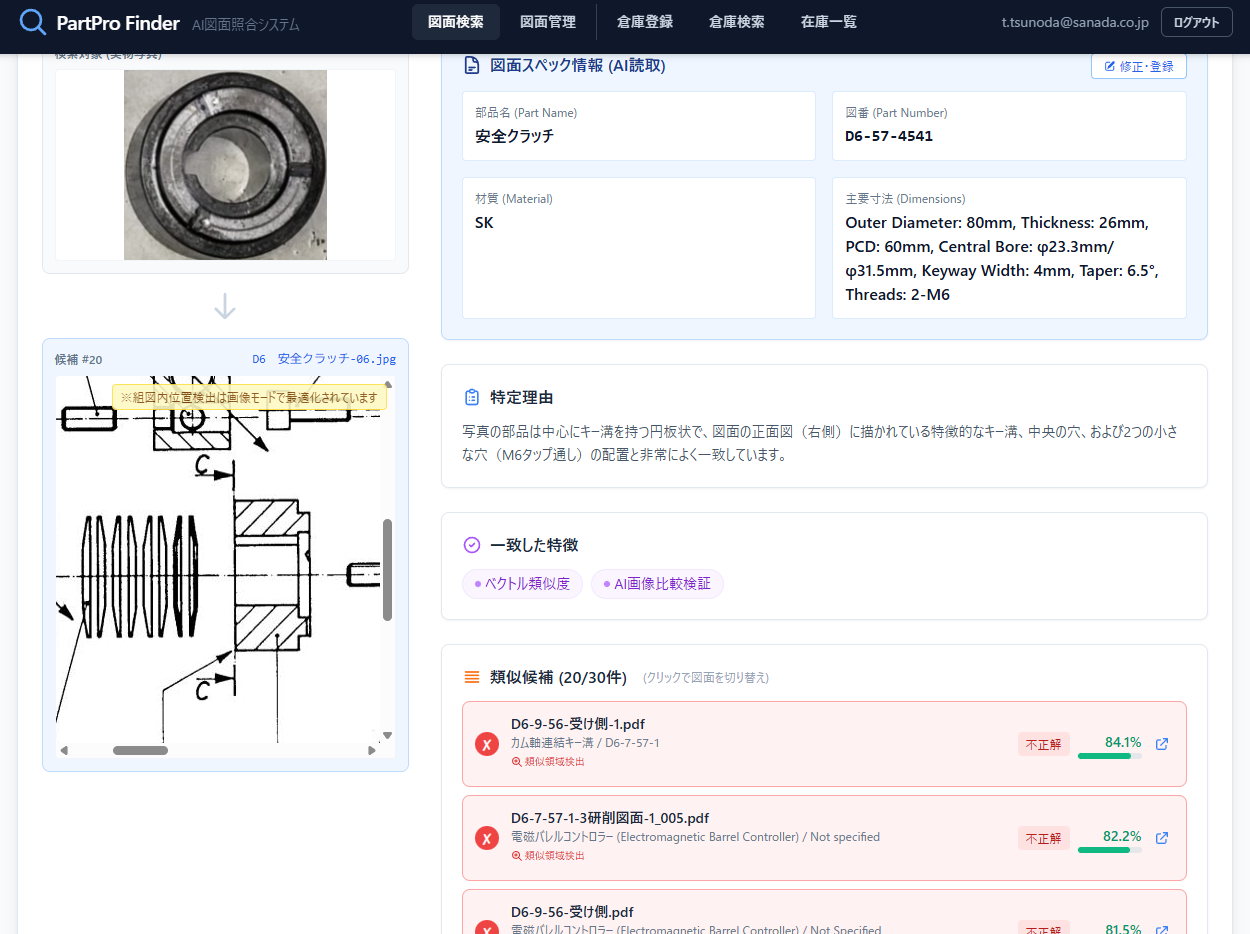This screenshot has width=1250, height=934.
Task: Click the 修正・登録 button
Action: (1138, 66)
